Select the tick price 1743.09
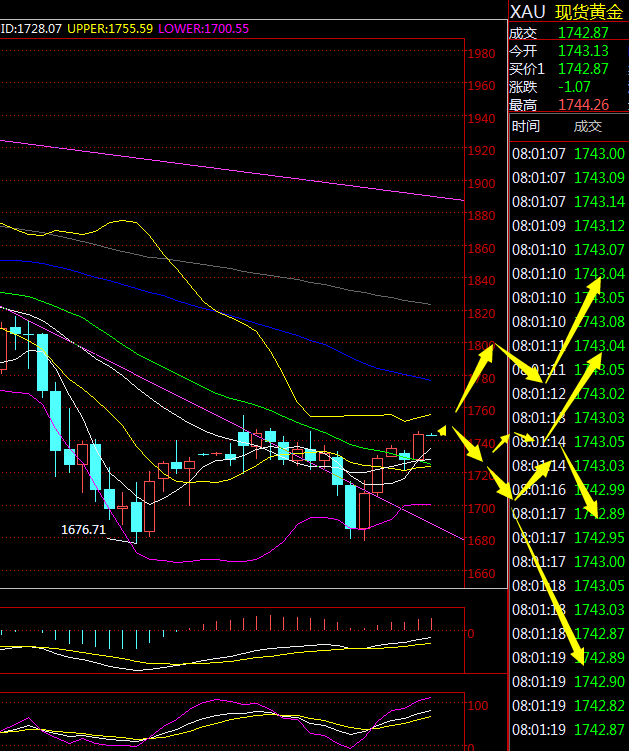 pos(599,178)
